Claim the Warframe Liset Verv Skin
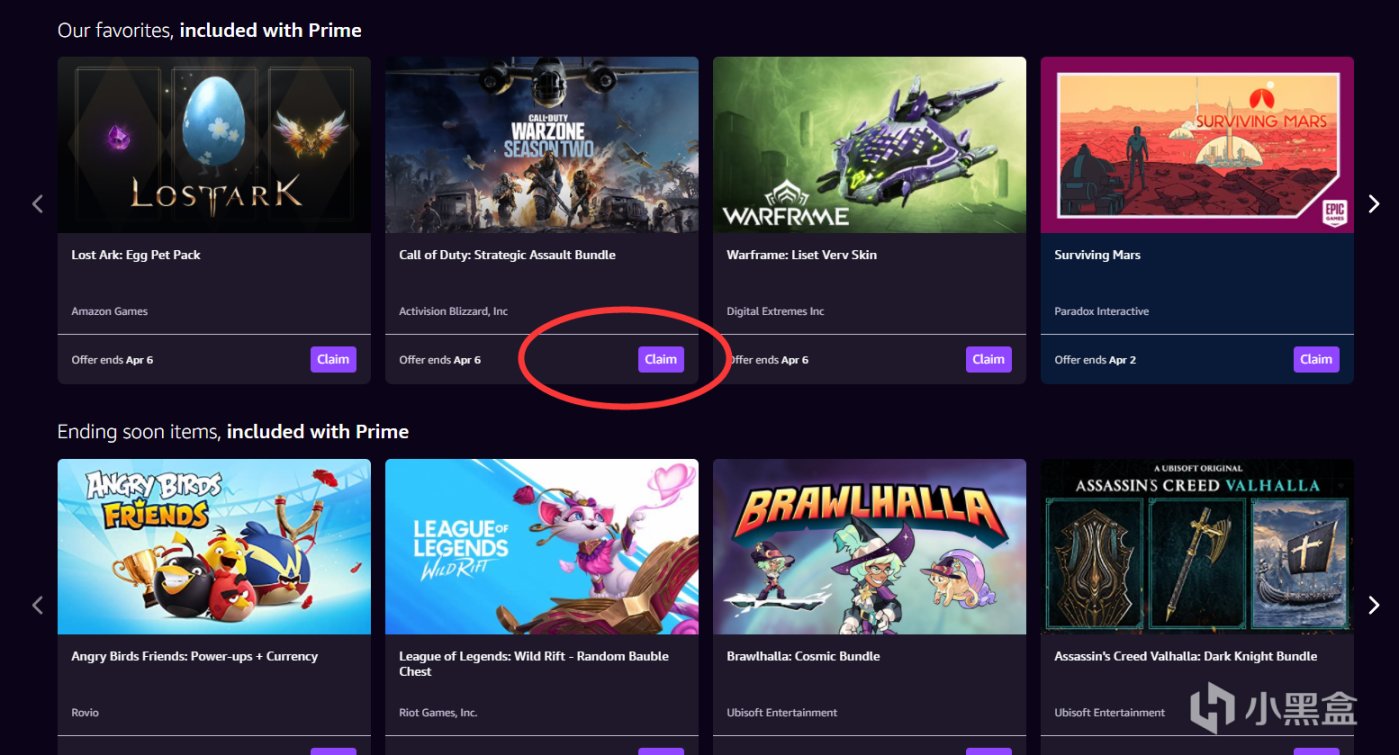This screenshot has height=755, width=1399. [x=988, y=359]
